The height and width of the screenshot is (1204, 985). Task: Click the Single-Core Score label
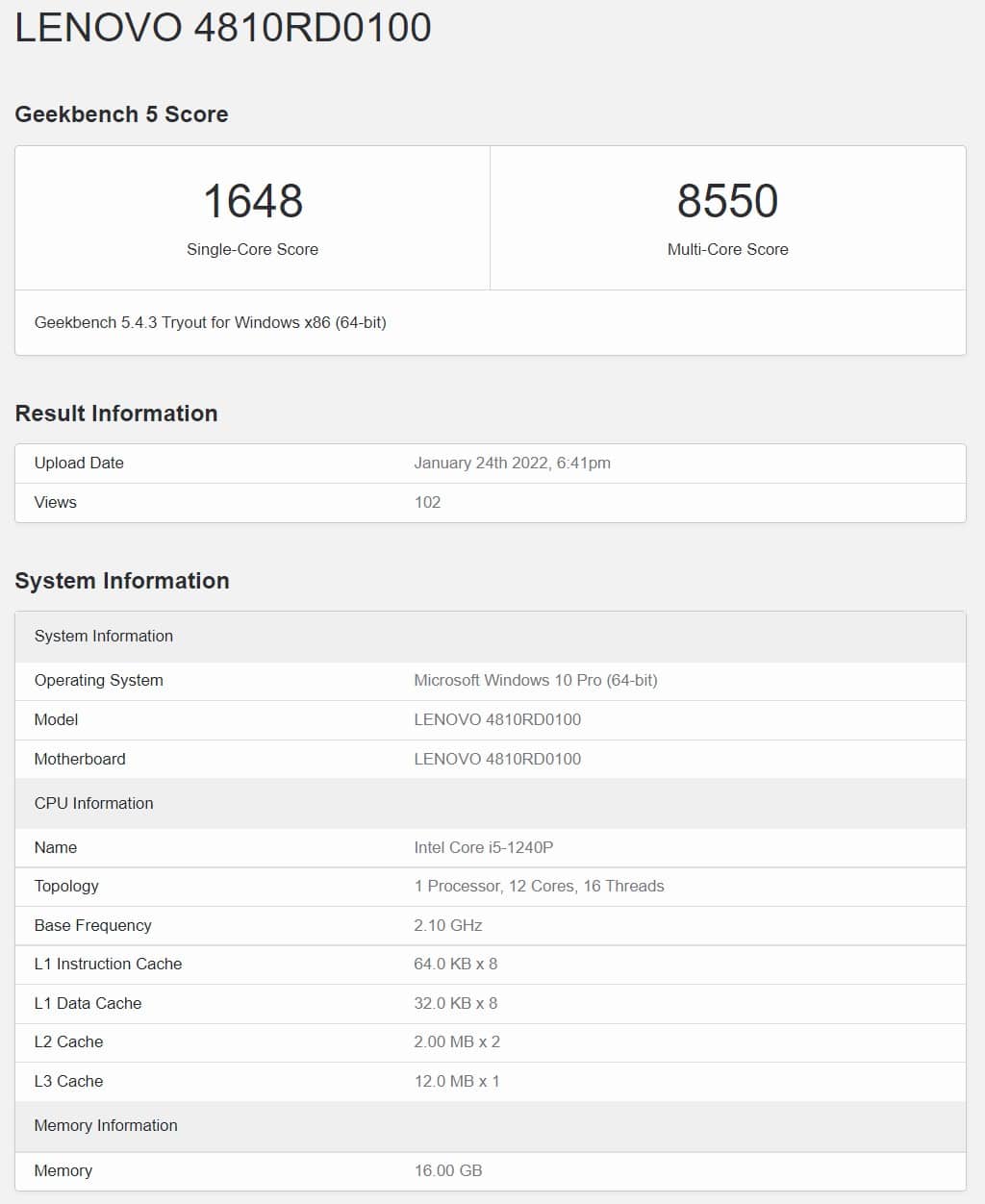(252, 249)
